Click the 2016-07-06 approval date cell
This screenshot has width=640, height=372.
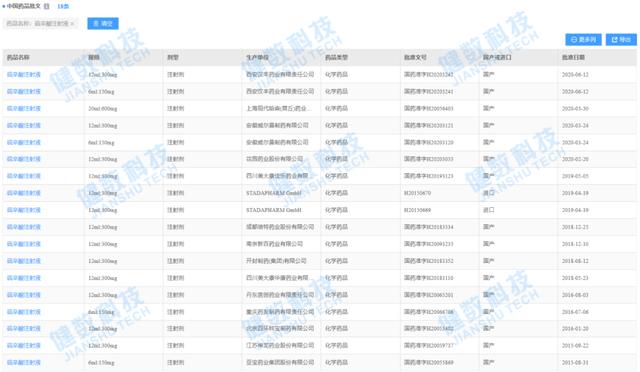click(575, 312)
